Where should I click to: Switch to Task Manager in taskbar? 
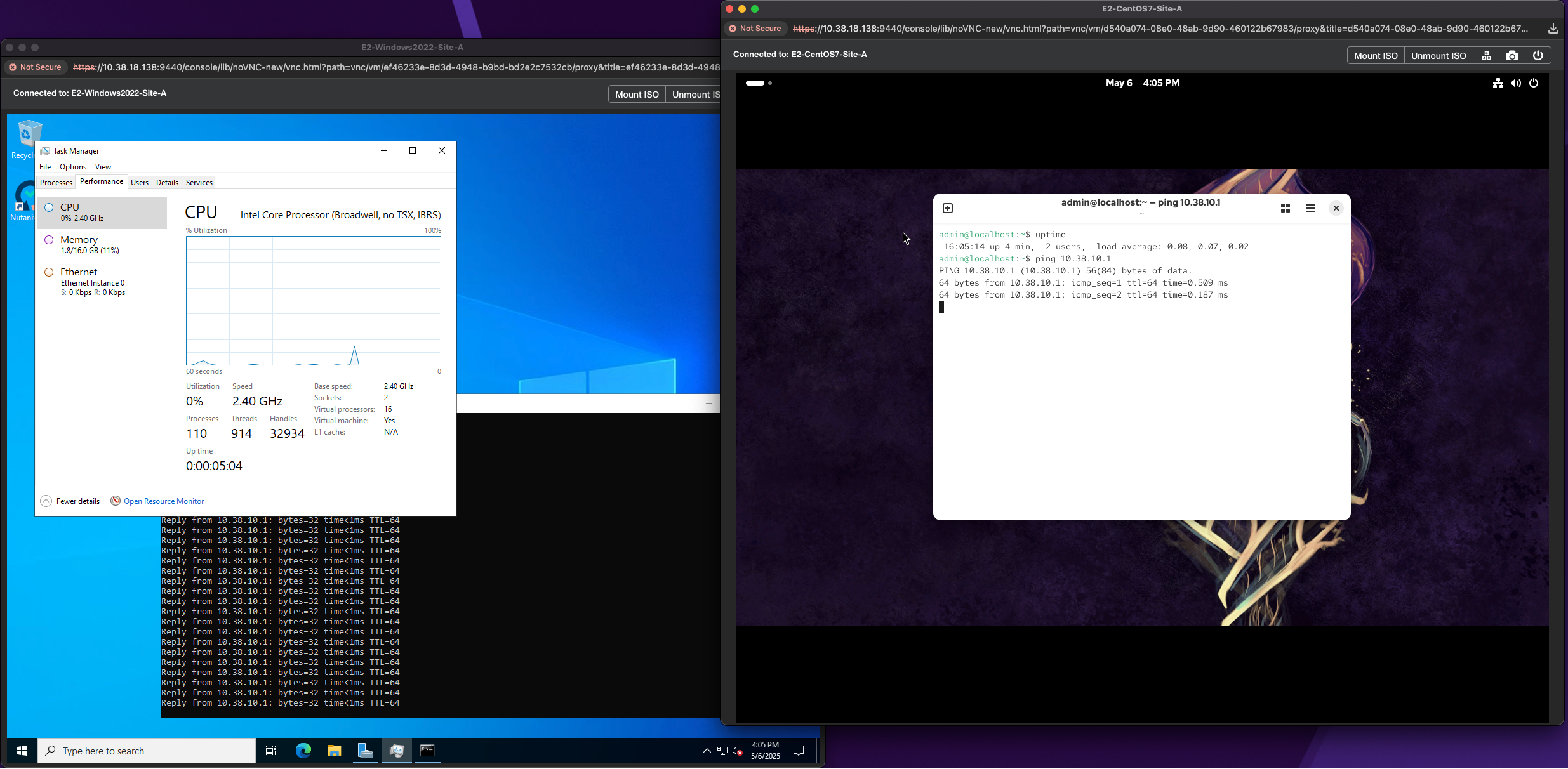pyautogui.click(x=397, y=751)
